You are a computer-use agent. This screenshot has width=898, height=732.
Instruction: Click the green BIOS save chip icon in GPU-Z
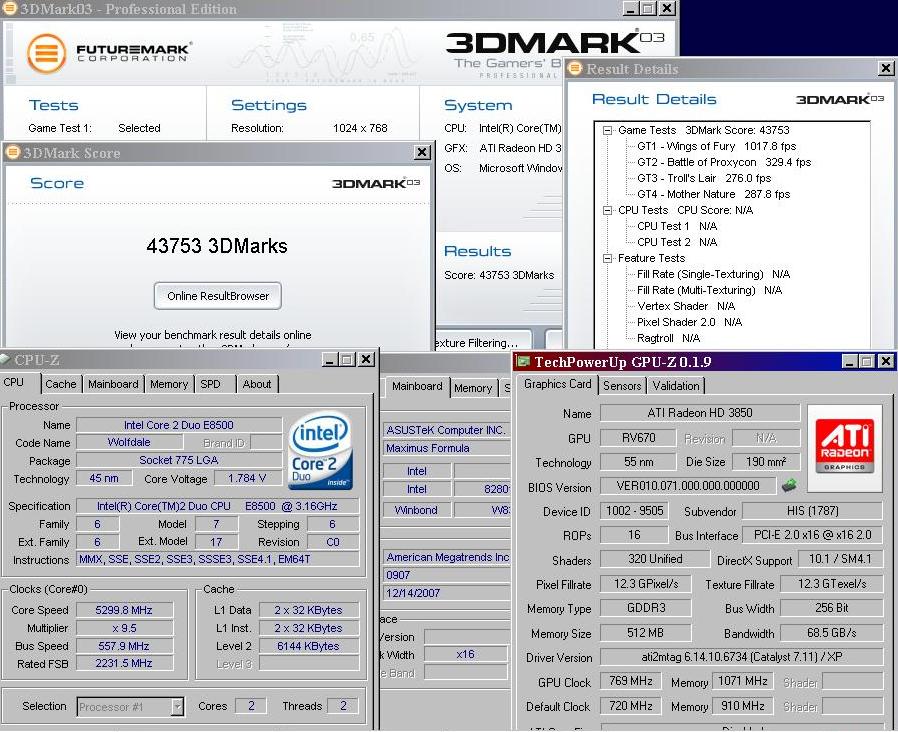point(789,486)
